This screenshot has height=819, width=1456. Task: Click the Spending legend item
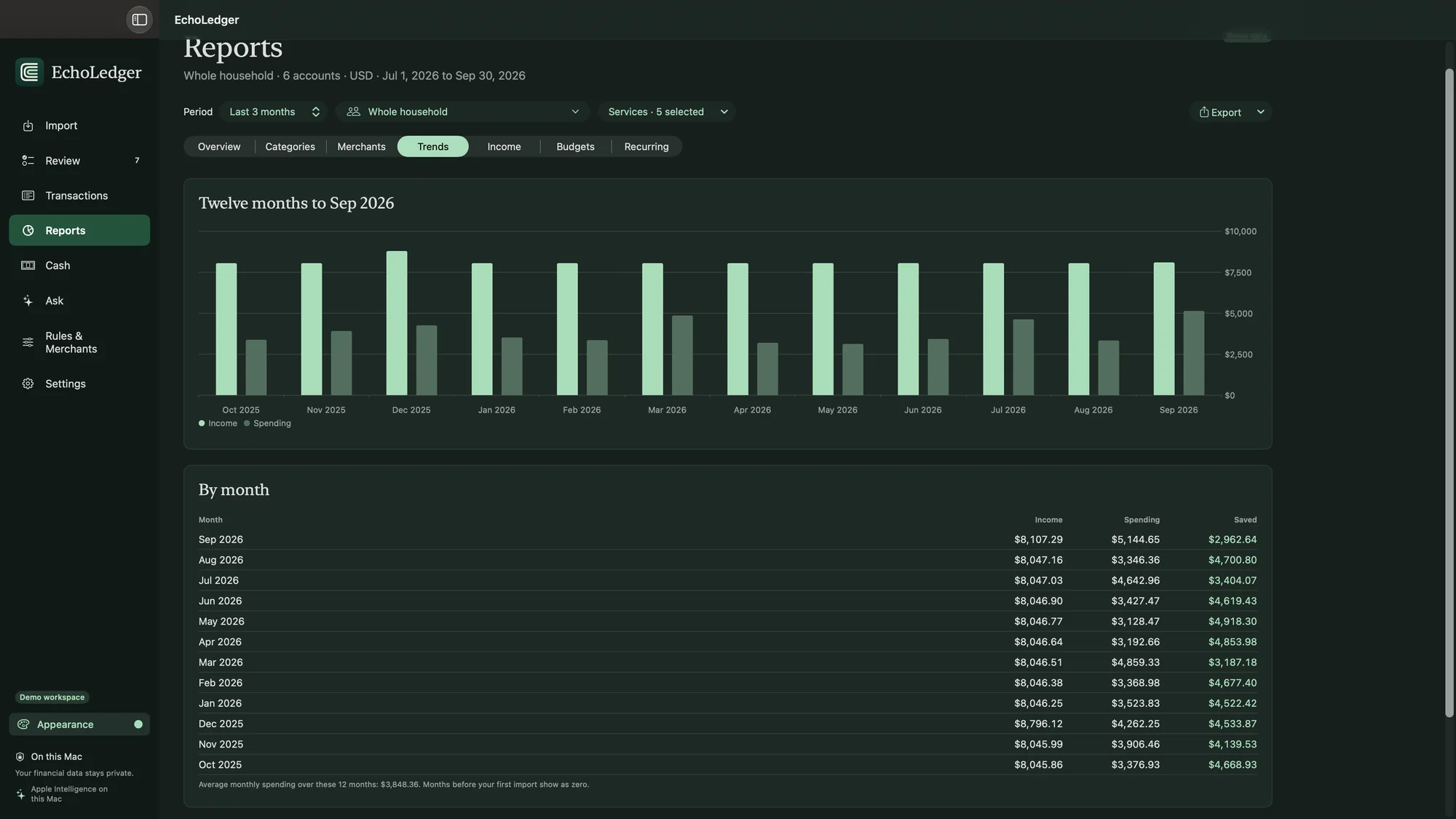tap(267, 424)
